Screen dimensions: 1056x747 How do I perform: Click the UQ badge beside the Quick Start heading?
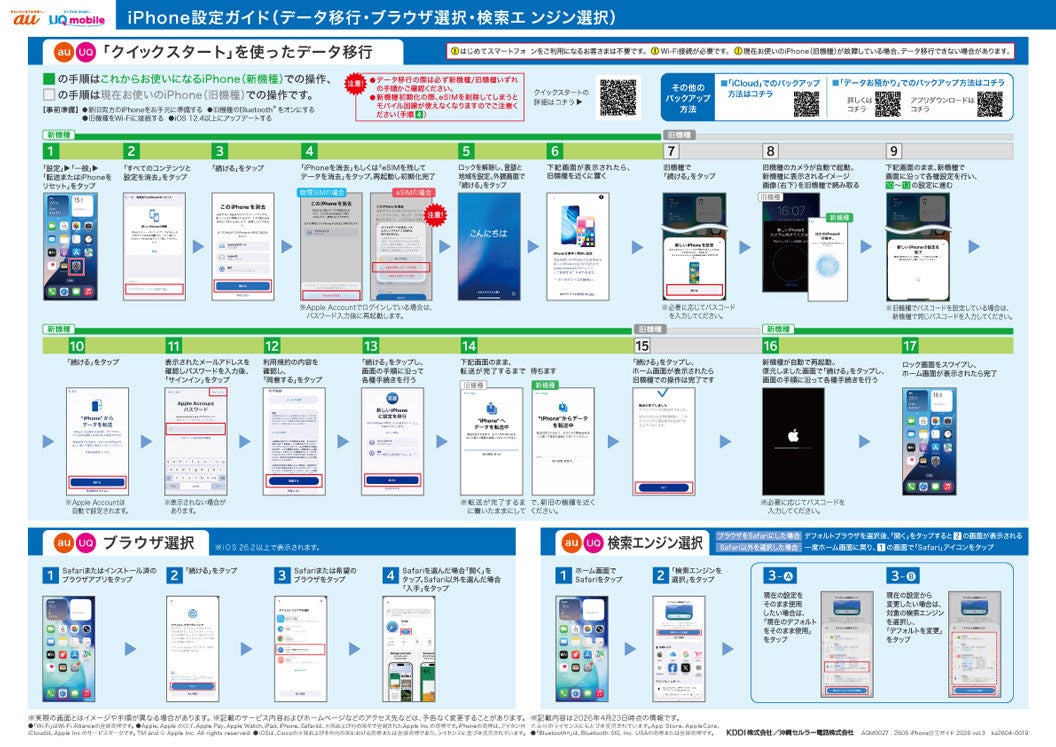85,52
